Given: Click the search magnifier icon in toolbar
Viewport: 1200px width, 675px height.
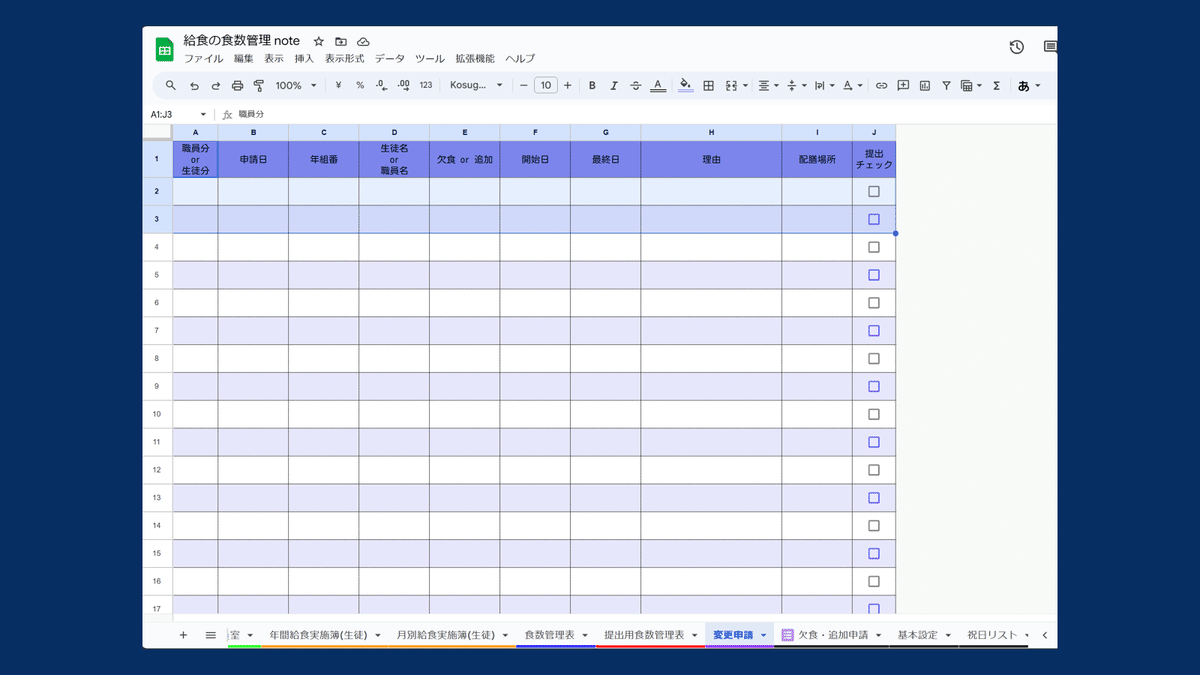Looking at the screenshot, I should [x=171, y=86].
